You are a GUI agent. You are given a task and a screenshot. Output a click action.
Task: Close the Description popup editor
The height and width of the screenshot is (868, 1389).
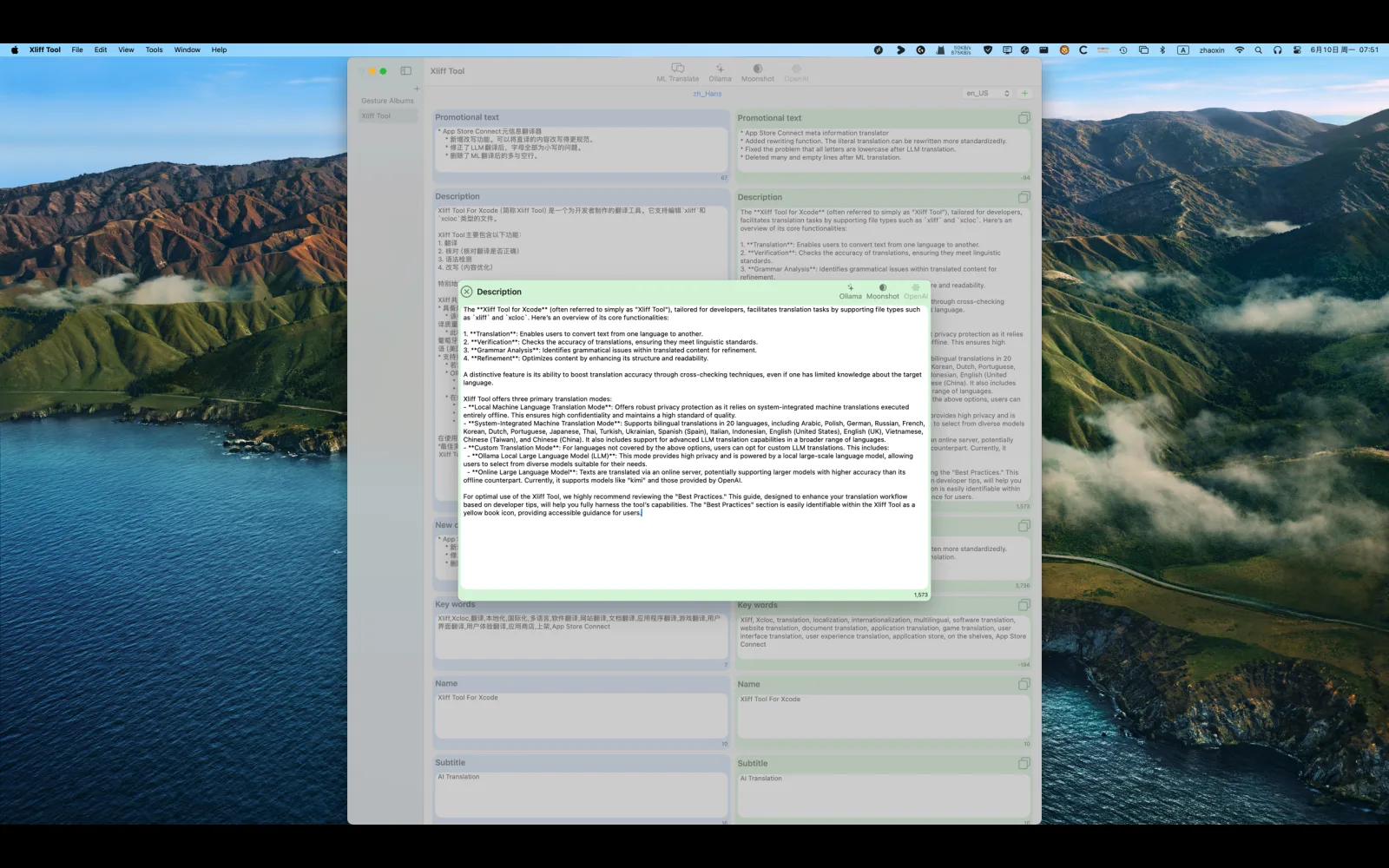coord(467,292)
